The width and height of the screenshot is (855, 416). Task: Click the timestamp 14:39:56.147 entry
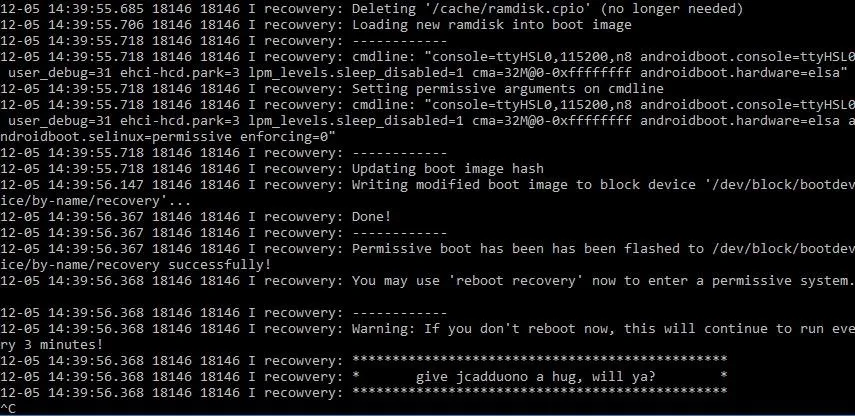click(96, 185)
